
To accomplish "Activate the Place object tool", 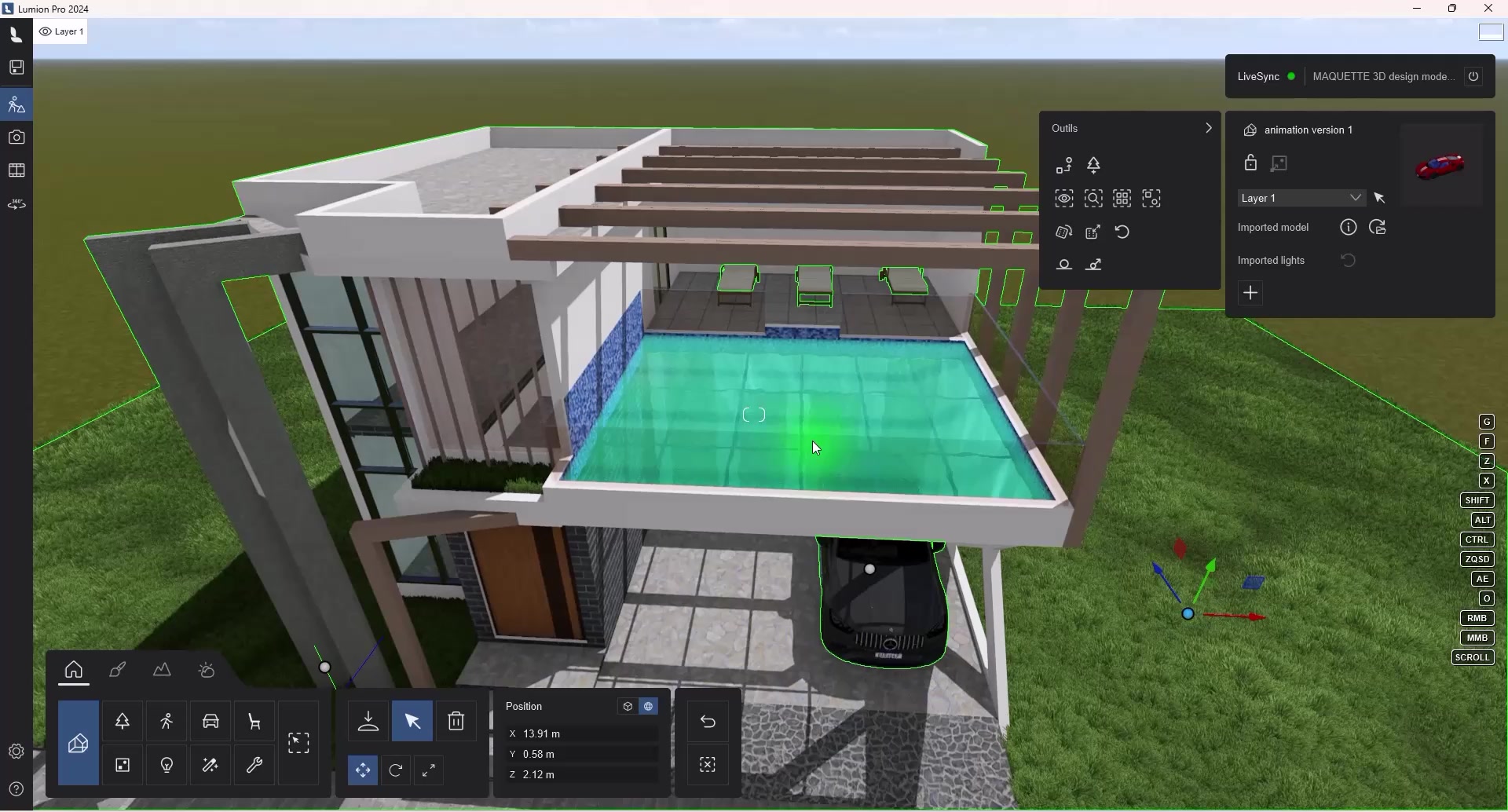I will pos(368,722).
